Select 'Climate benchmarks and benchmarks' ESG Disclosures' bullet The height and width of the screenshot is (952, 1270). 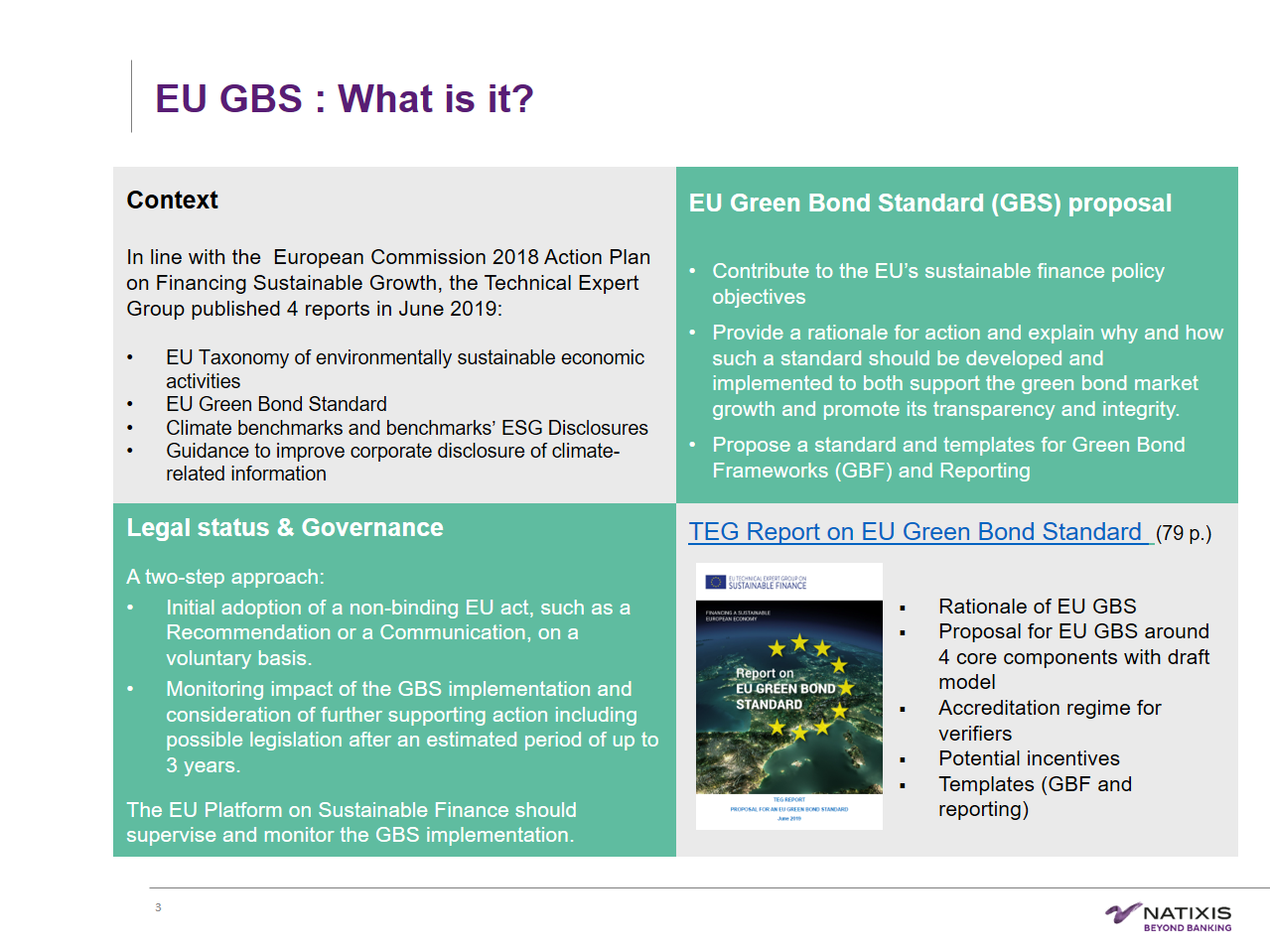pyautogui.click(x=406, y=428)
